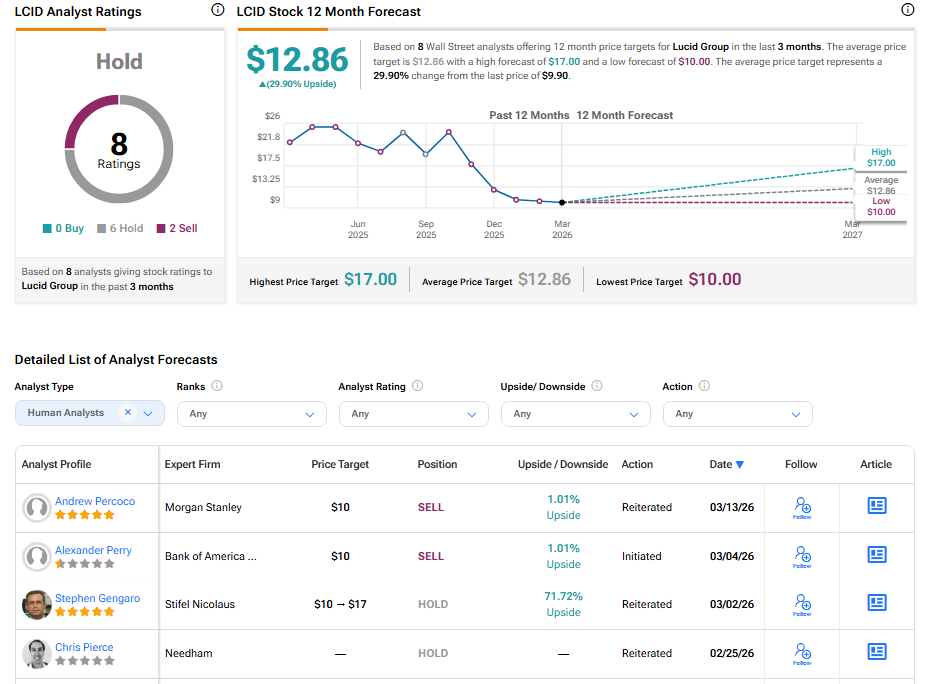Image resolution: width=926 pixels, height=684 pixels.
Task: Open article for Stephen Gengaro's rating
Action: click(x=877, y=603)
